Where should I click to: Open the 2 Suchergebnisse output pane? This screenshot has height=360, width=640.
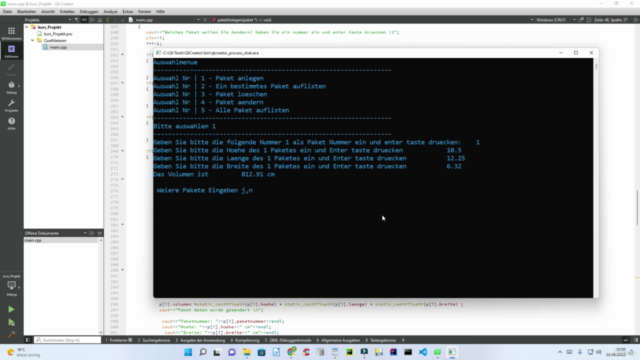(153, 340)
